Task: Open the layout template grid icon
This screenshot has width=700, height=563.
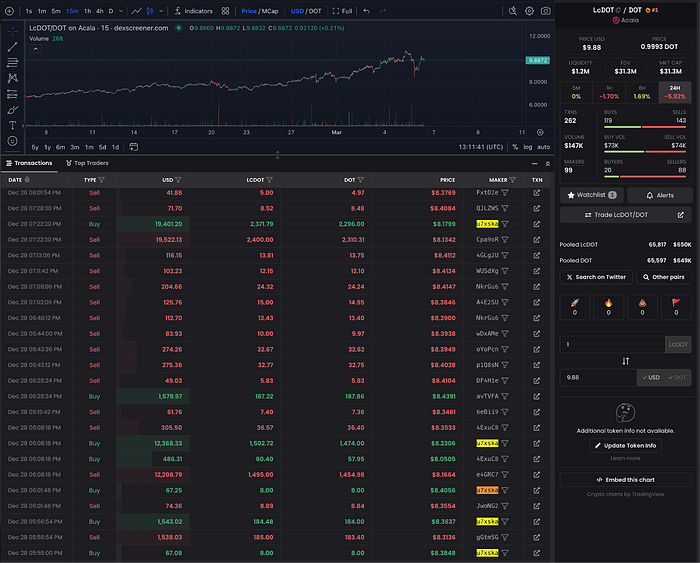Action: [x=225, y=11]
